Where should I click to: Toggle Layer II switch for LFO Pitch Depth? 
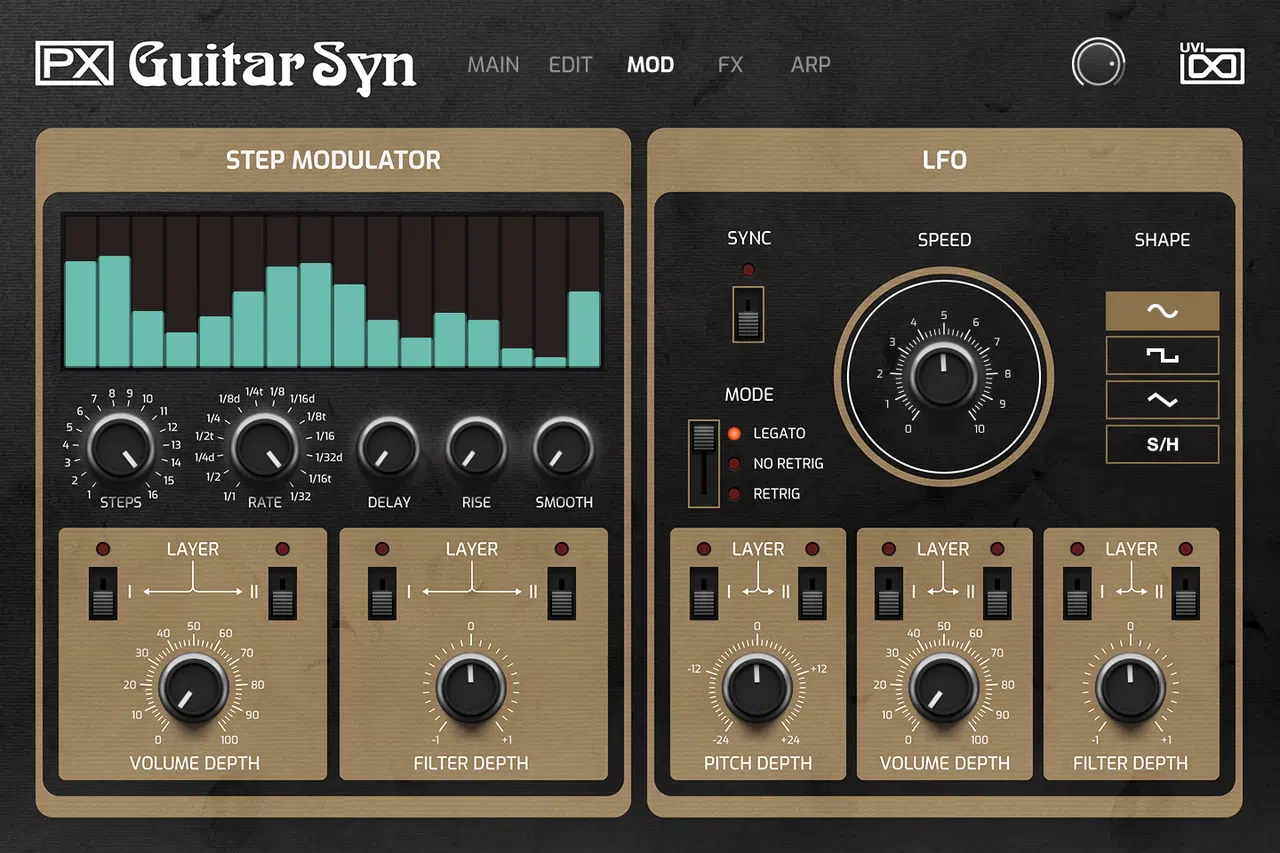pos(812,593)
